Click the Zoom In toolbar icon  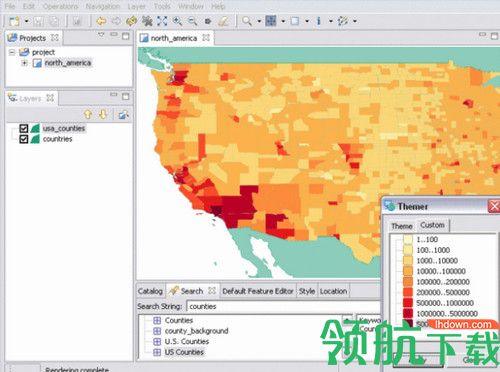point(177,21)
